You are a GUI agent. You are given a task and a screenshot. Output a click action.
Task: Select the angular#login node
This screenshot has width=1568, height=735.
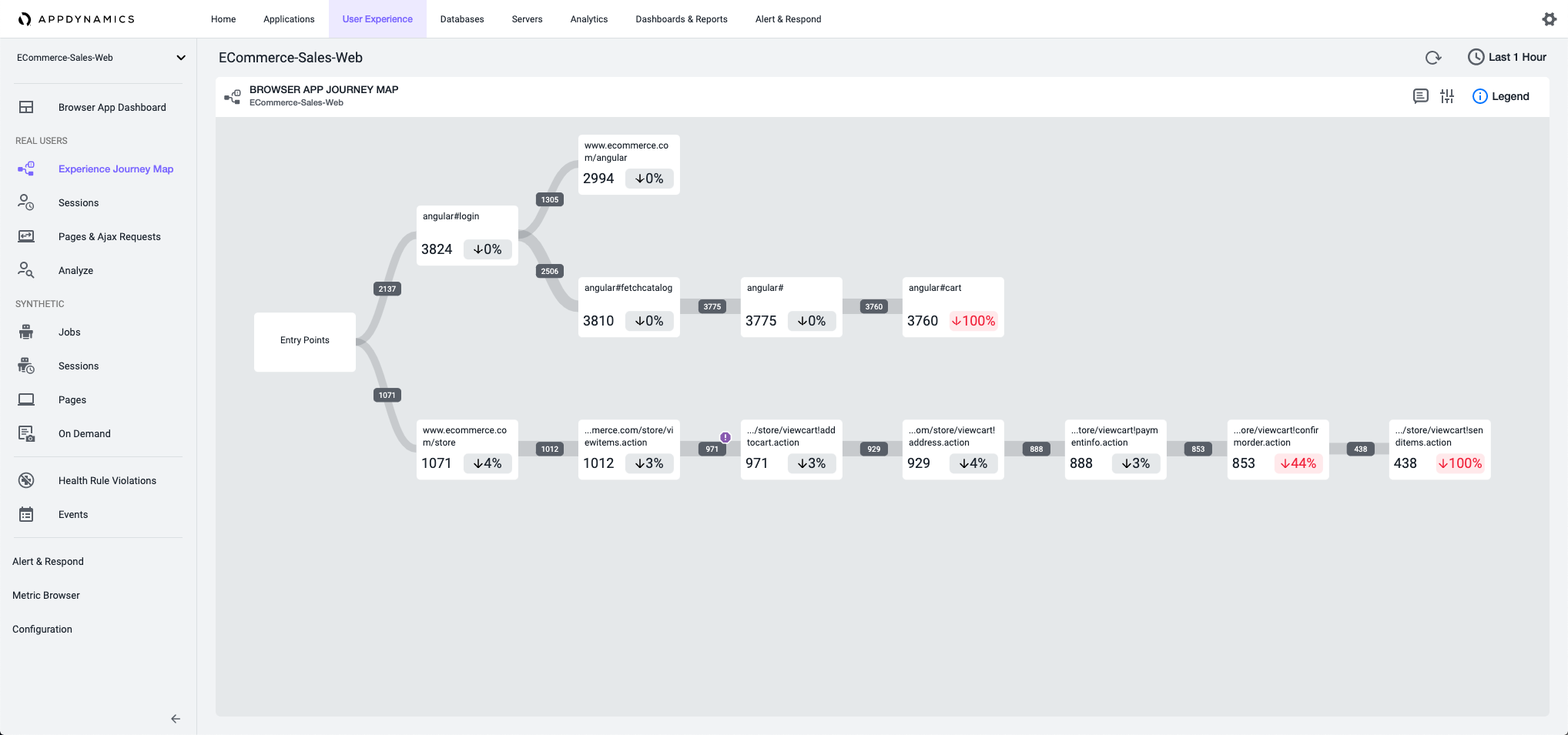(x=467, y=236)
